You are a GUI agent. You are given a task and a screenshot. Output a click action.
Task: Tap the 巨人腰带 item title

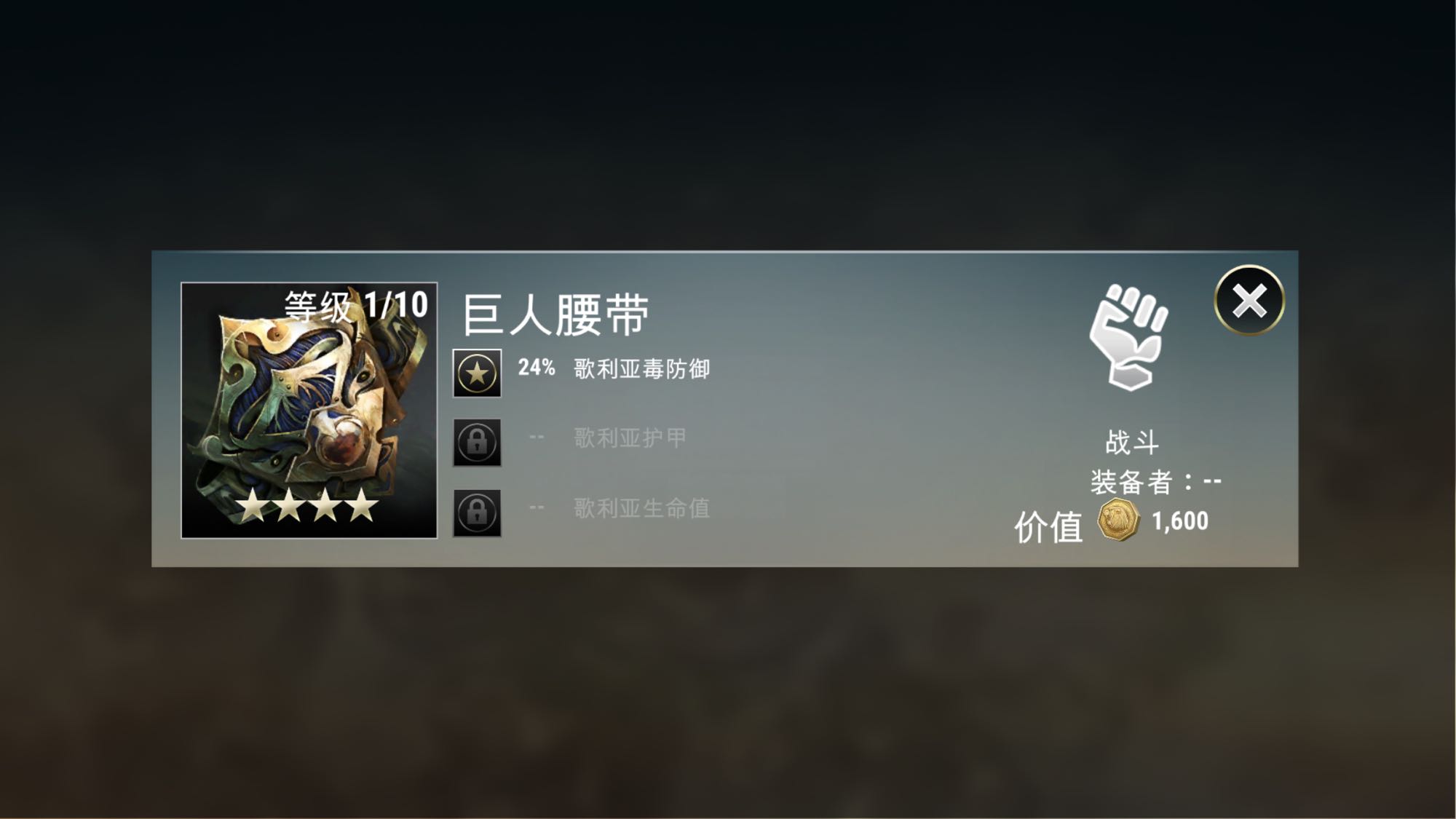coord(555,315)
